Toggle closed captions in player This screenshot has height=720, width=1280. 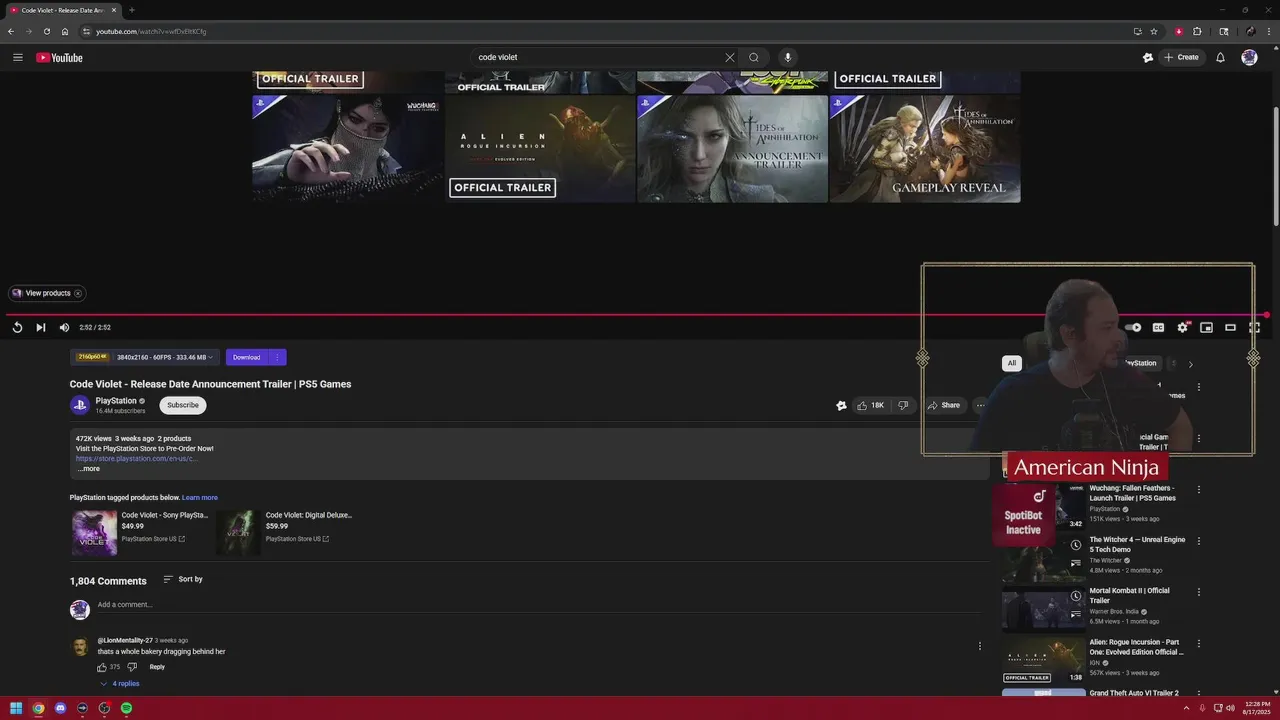(1158, 327)
